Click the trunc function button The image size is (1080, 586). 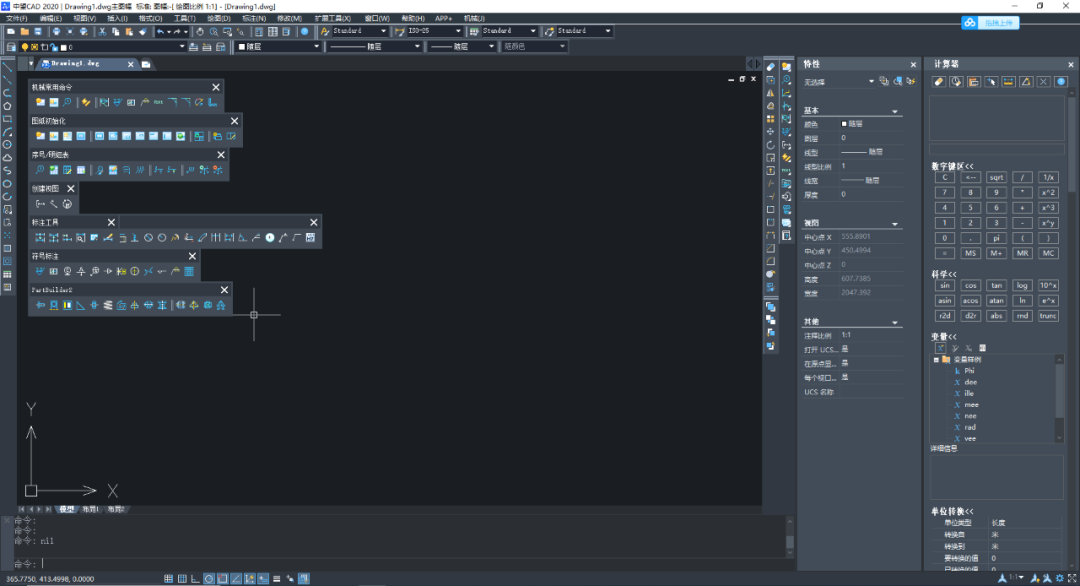[x=1048, y=316]
